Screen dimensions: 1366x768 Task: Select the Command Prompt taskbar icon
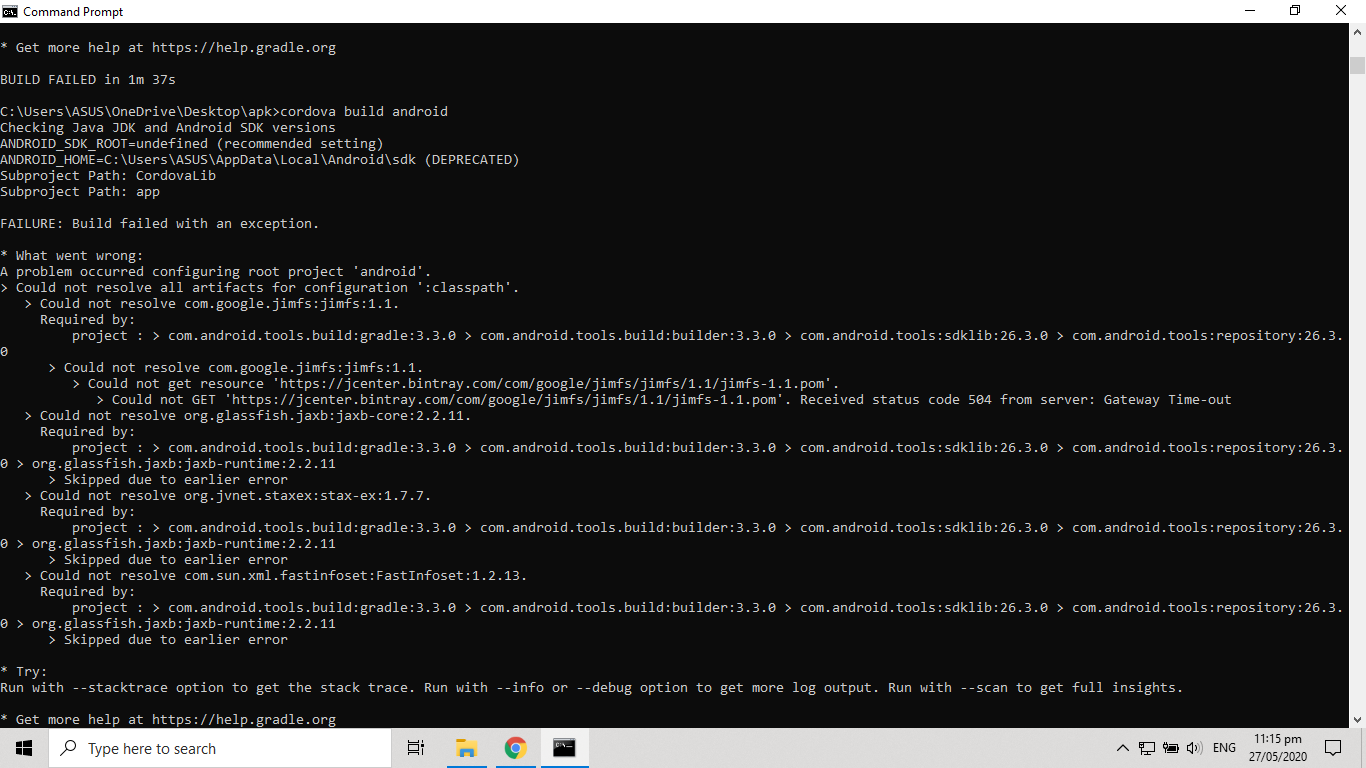pyautogui.click(x=564, y=748)
